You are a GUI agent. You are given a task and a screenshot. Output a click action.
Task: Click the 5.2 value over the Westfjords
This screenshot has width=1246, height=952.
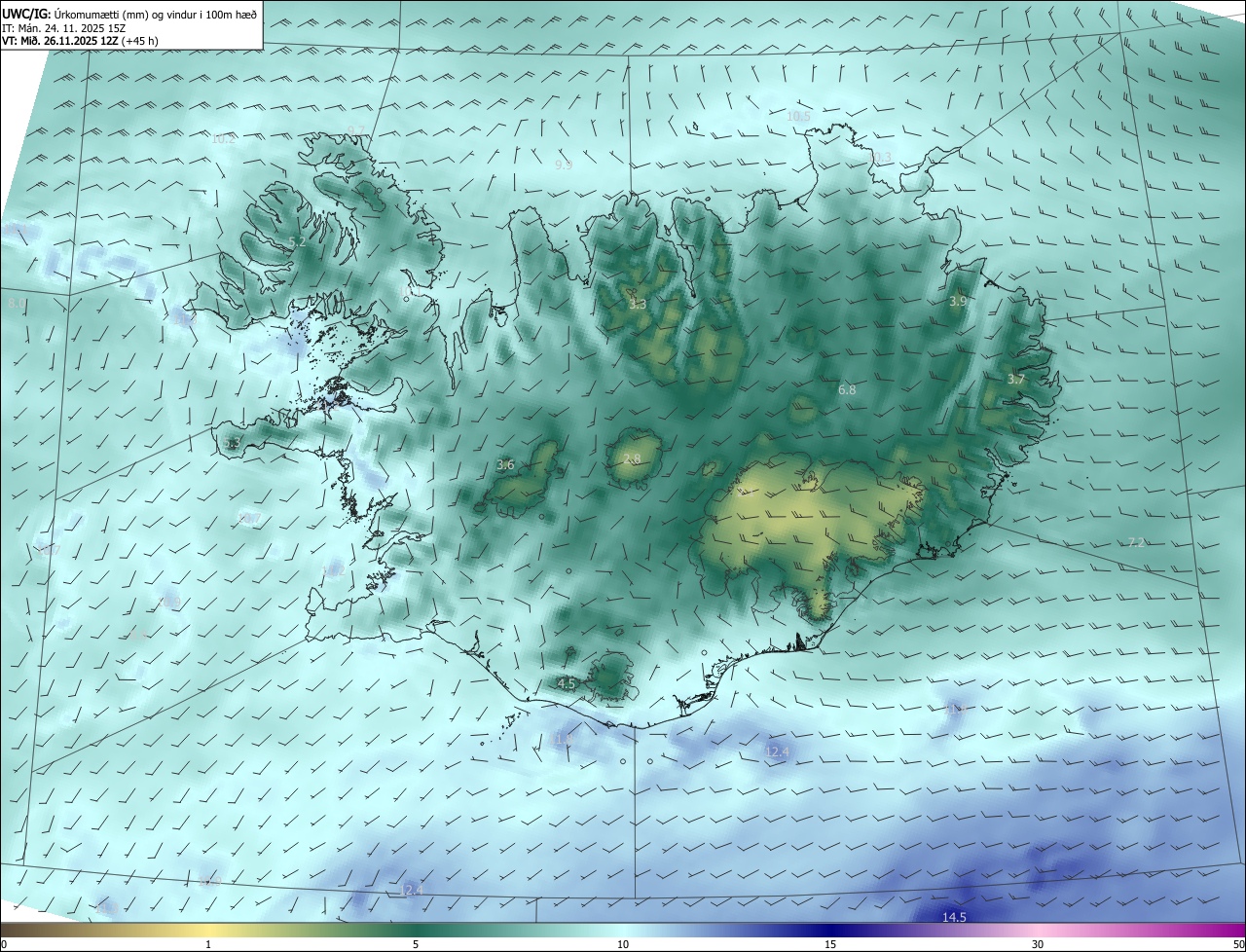297,241
